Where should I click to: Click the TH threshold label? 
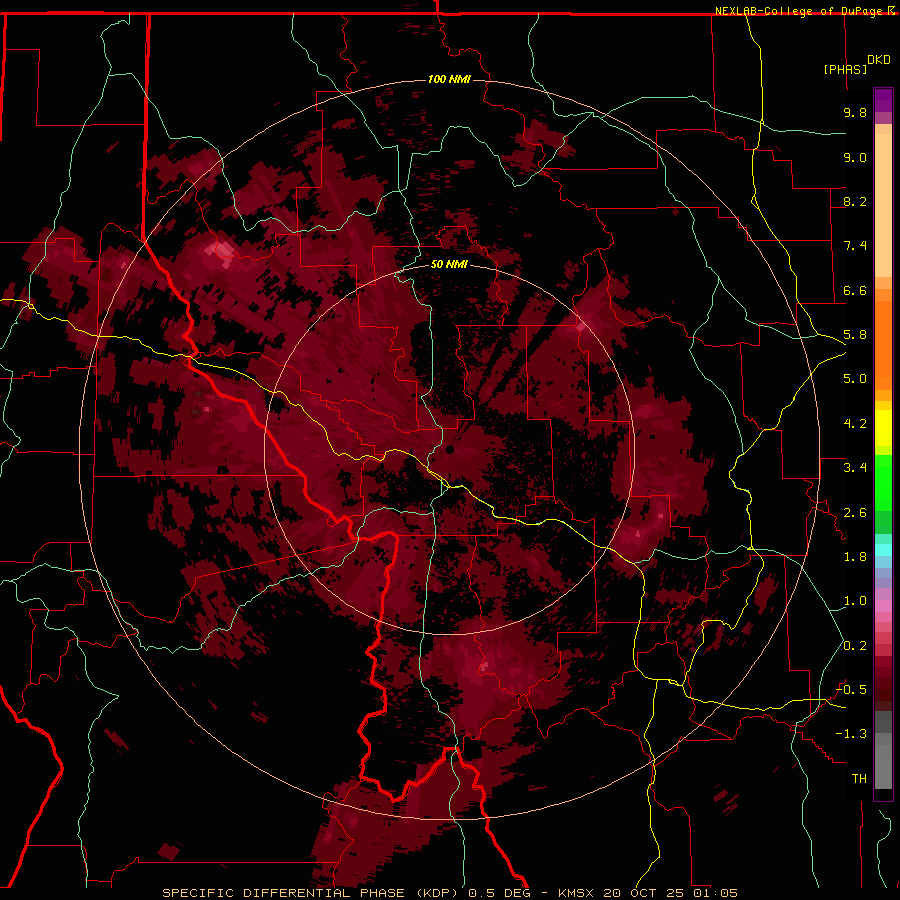pyautogui.click(x=859, y=779)
